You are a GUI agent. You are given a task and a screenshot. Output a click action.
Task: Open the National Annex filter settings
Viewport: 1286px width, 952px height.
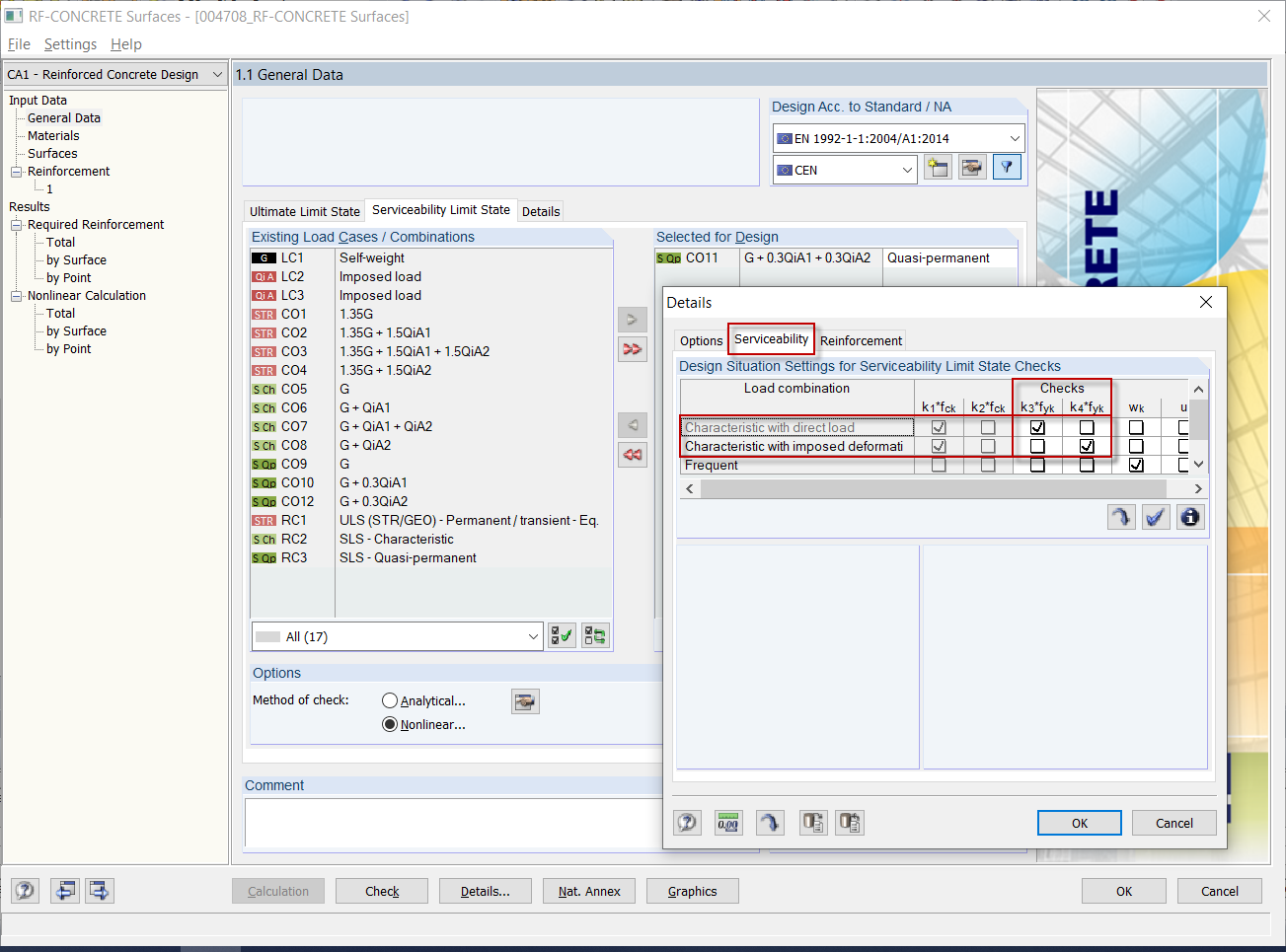coord(1006,167)
